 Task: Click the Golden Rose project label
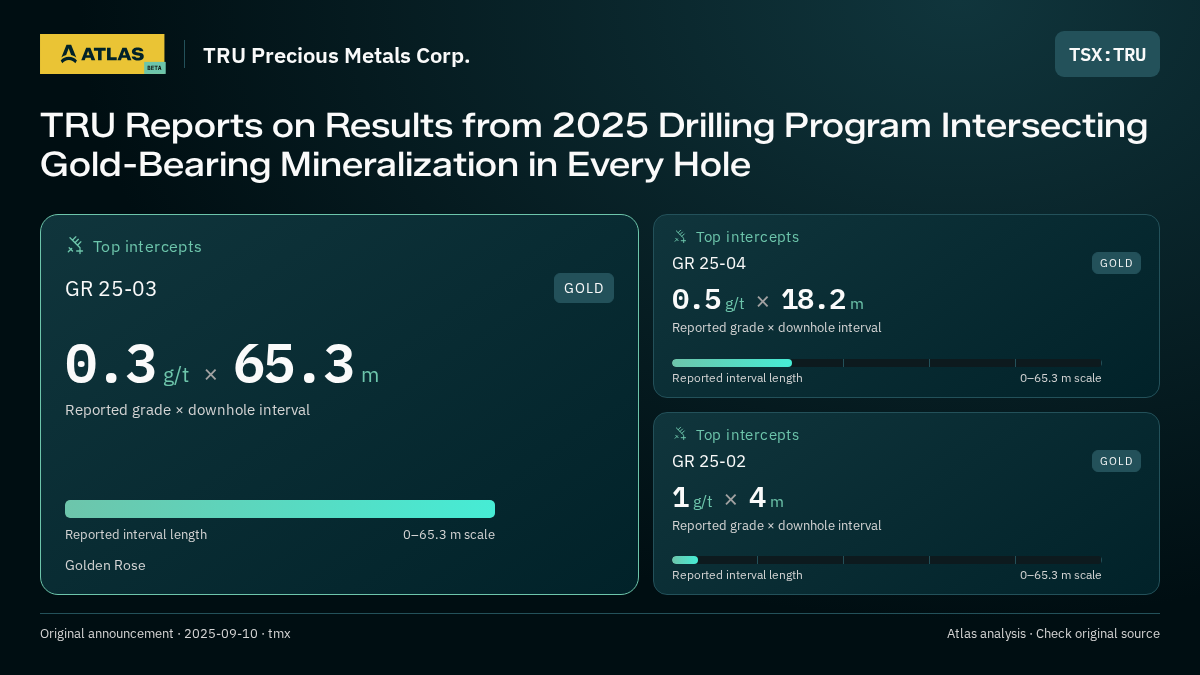pos(105,565)
